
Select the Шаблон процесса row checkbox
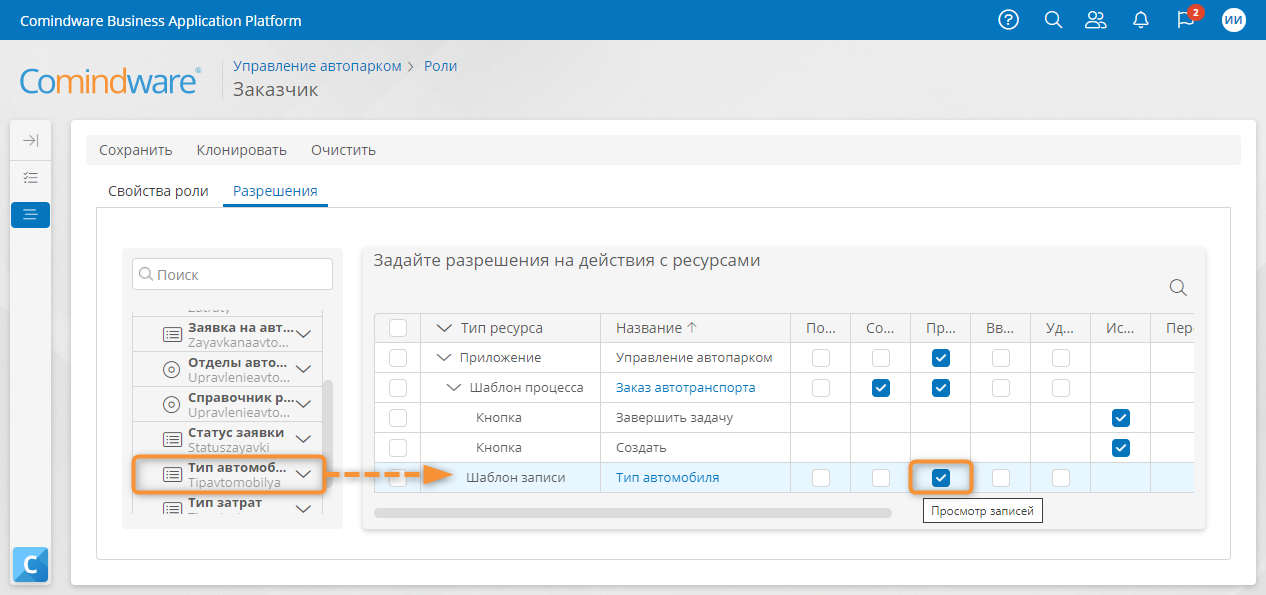(x=398, y=388)
